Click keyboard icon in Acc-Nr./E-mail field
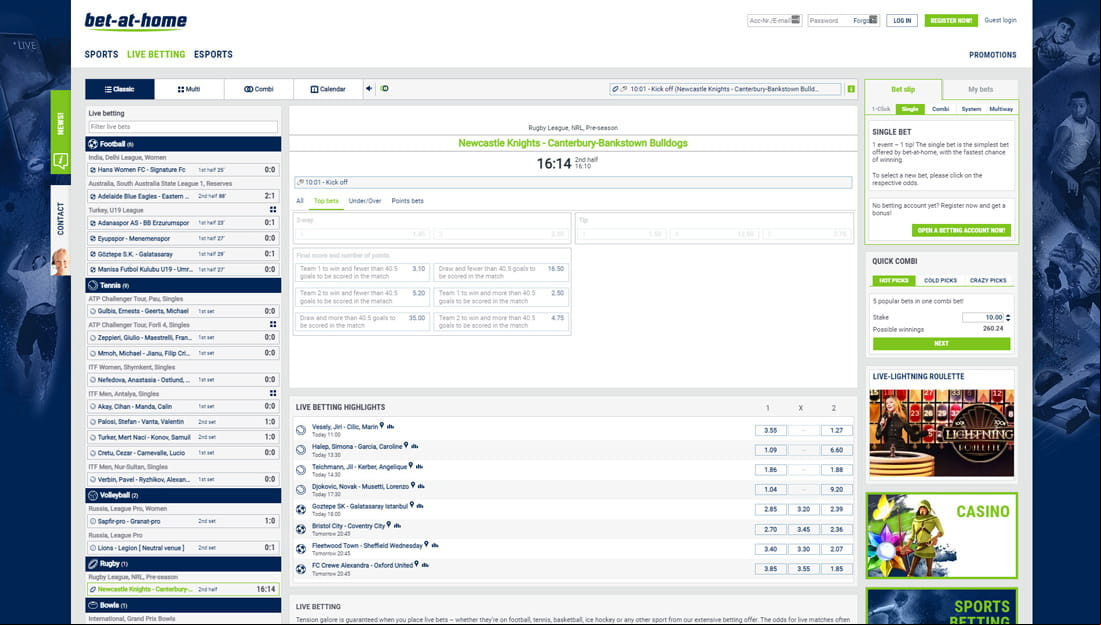 [x=796, y=20]
